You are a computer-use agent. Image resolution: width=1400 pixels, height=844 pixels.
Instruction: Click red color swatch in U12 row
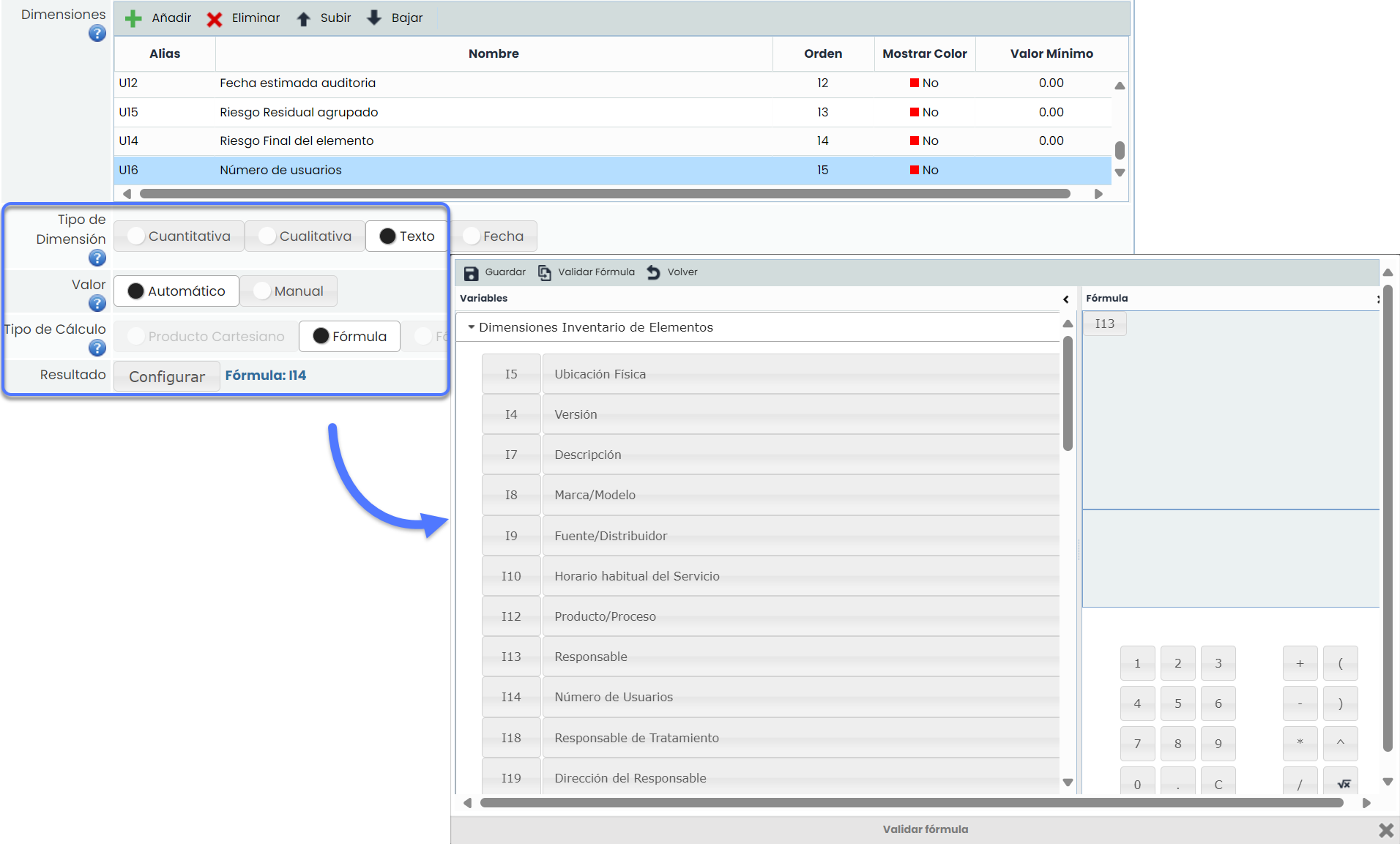(914, 83)
